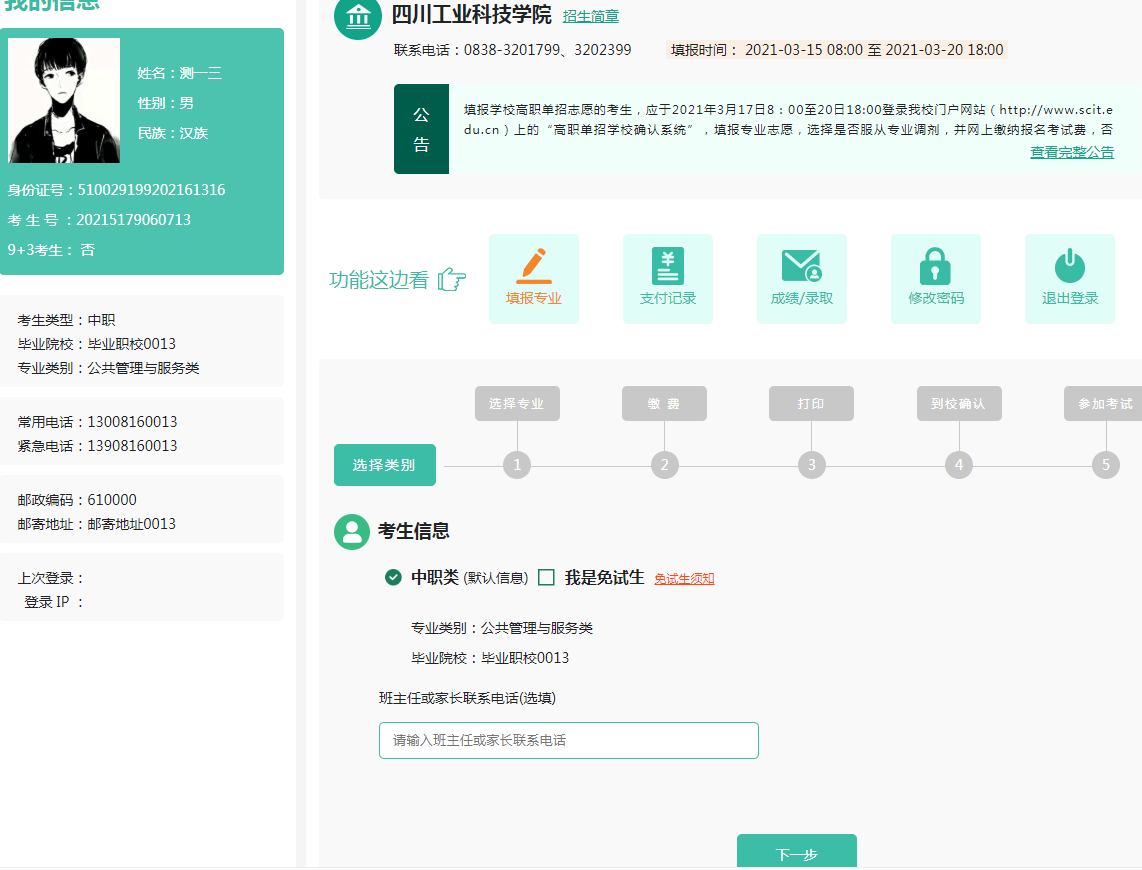Toggle the 中职类 default option
The height and width of the screenshot is (870, 1142).
pyautogui.click(x=394, y=577)
